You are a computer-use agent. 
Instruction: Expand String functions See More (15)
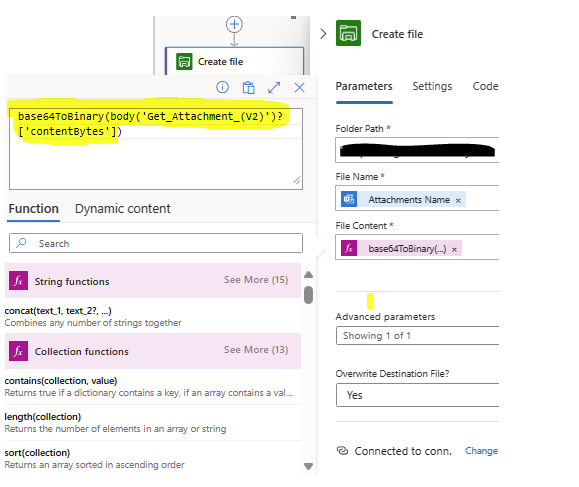[x=256, y=280]
